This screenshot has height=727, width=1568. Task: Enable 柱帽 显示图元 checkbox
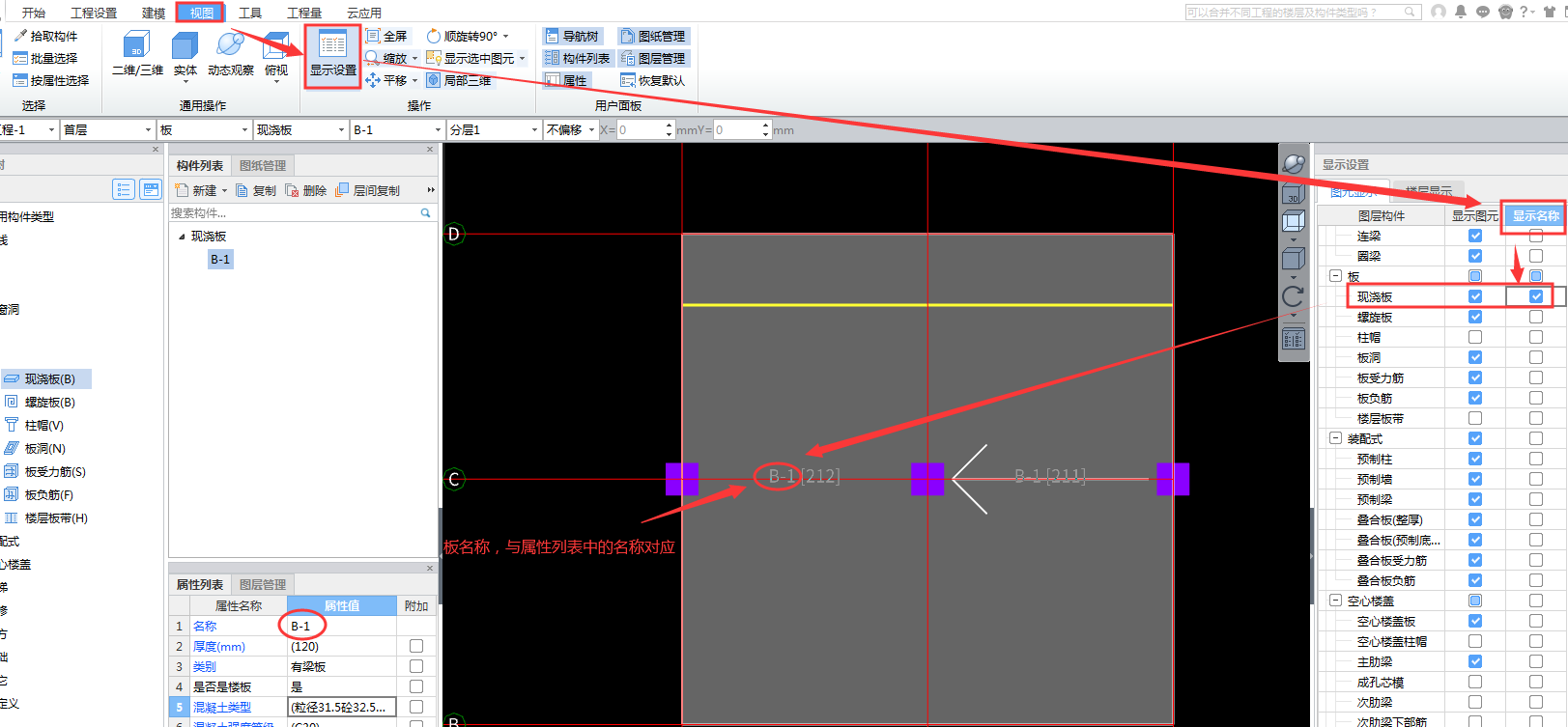point(1475,337)
